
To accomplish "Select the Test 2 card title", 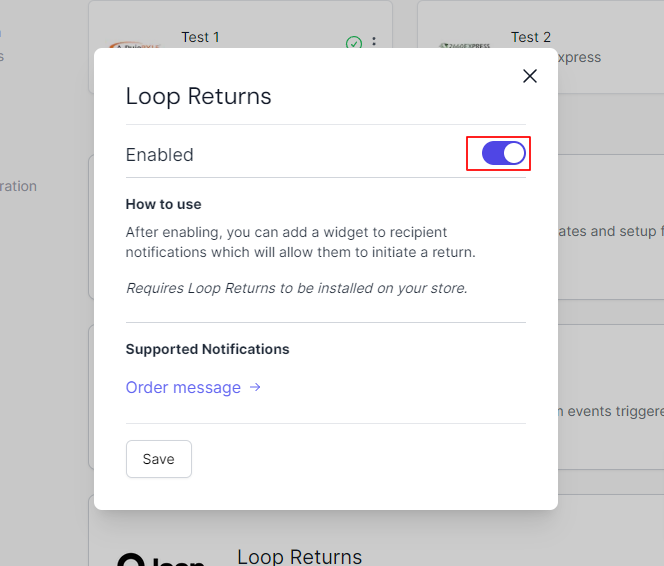I will (531, 37).
